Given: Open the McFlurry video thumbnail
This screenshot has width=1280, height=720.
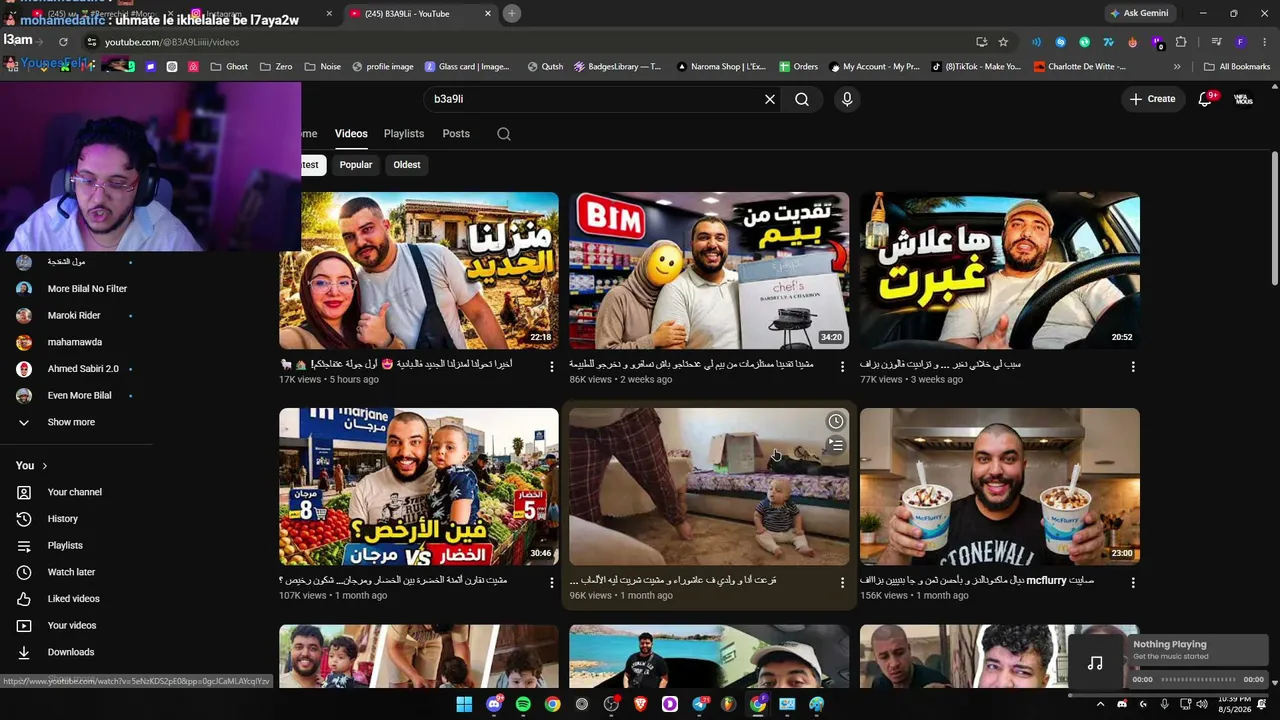Looking at the screenshot, I should pos(1000,486).
